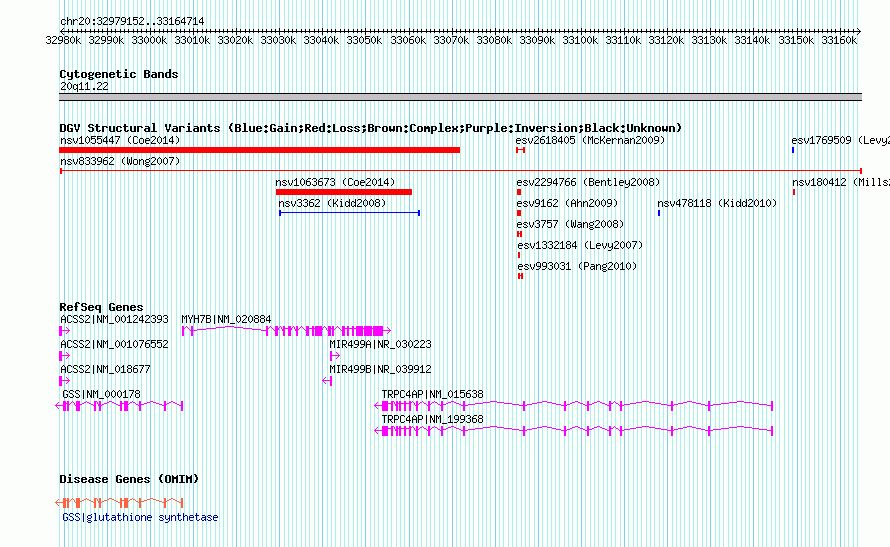This screenshot has height=547, width=890.
Task: Click the esv2618405 (McKernan2009) variant marker
Action: (x=520, y=150)
